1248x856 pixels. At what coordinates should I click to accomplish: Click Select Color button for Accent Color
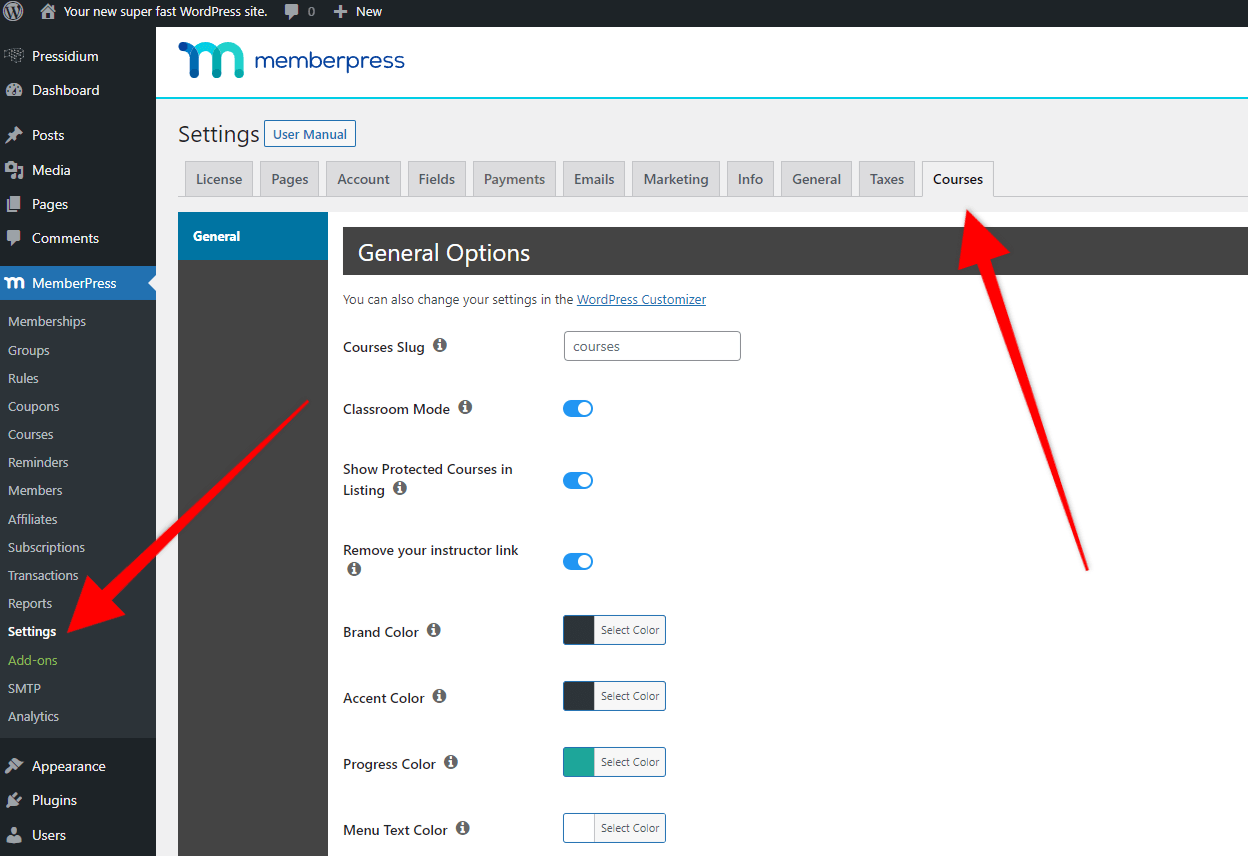[630, 696]
